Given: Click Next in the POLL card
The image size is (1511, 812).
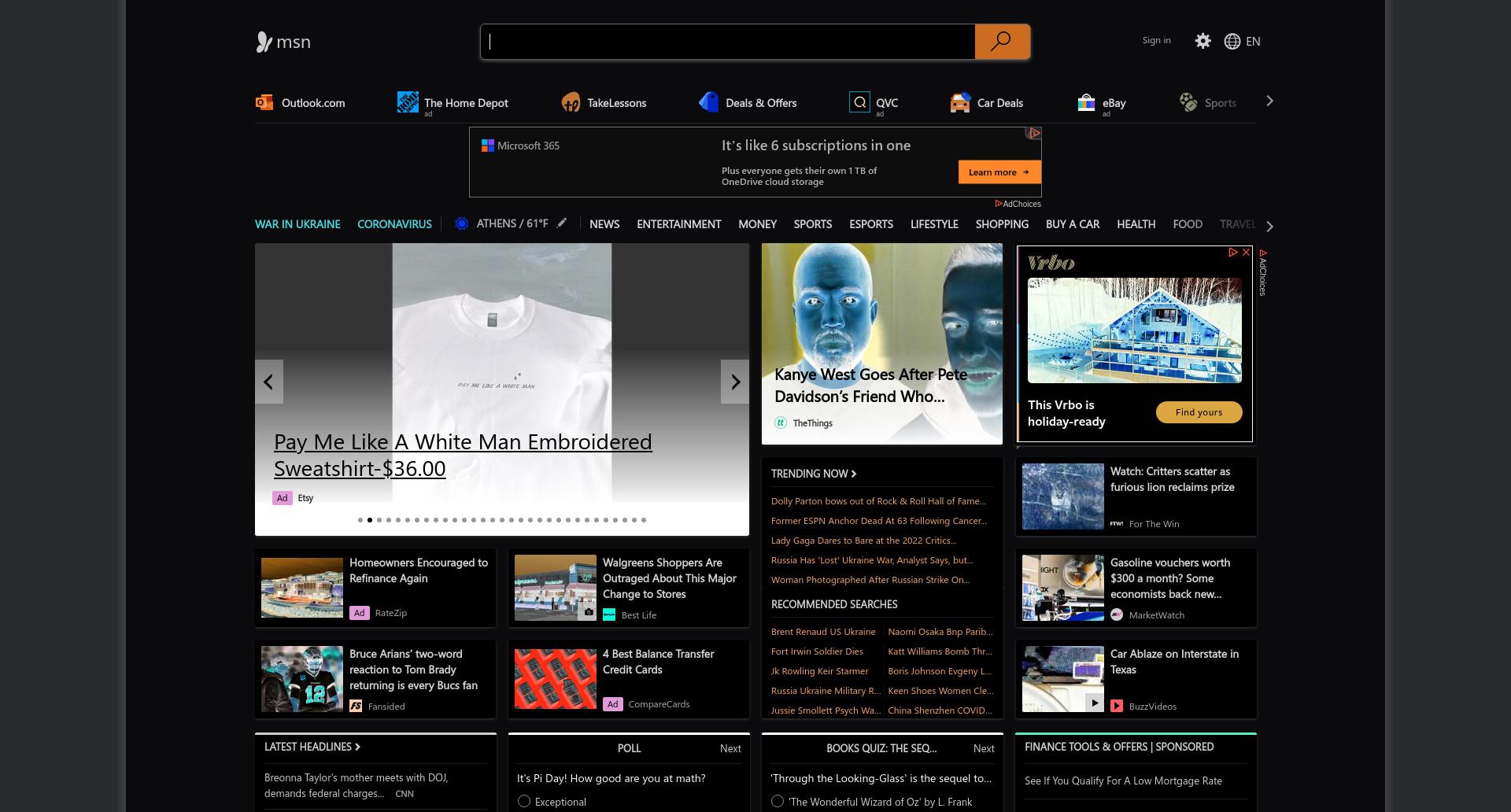Looking at the screenshot, I should click(x=730, y=748).
